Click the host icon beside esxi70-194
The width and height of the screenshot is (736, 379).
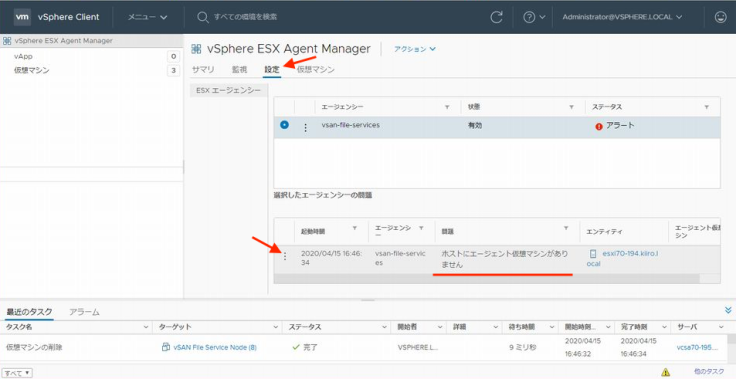click(592, 254)
